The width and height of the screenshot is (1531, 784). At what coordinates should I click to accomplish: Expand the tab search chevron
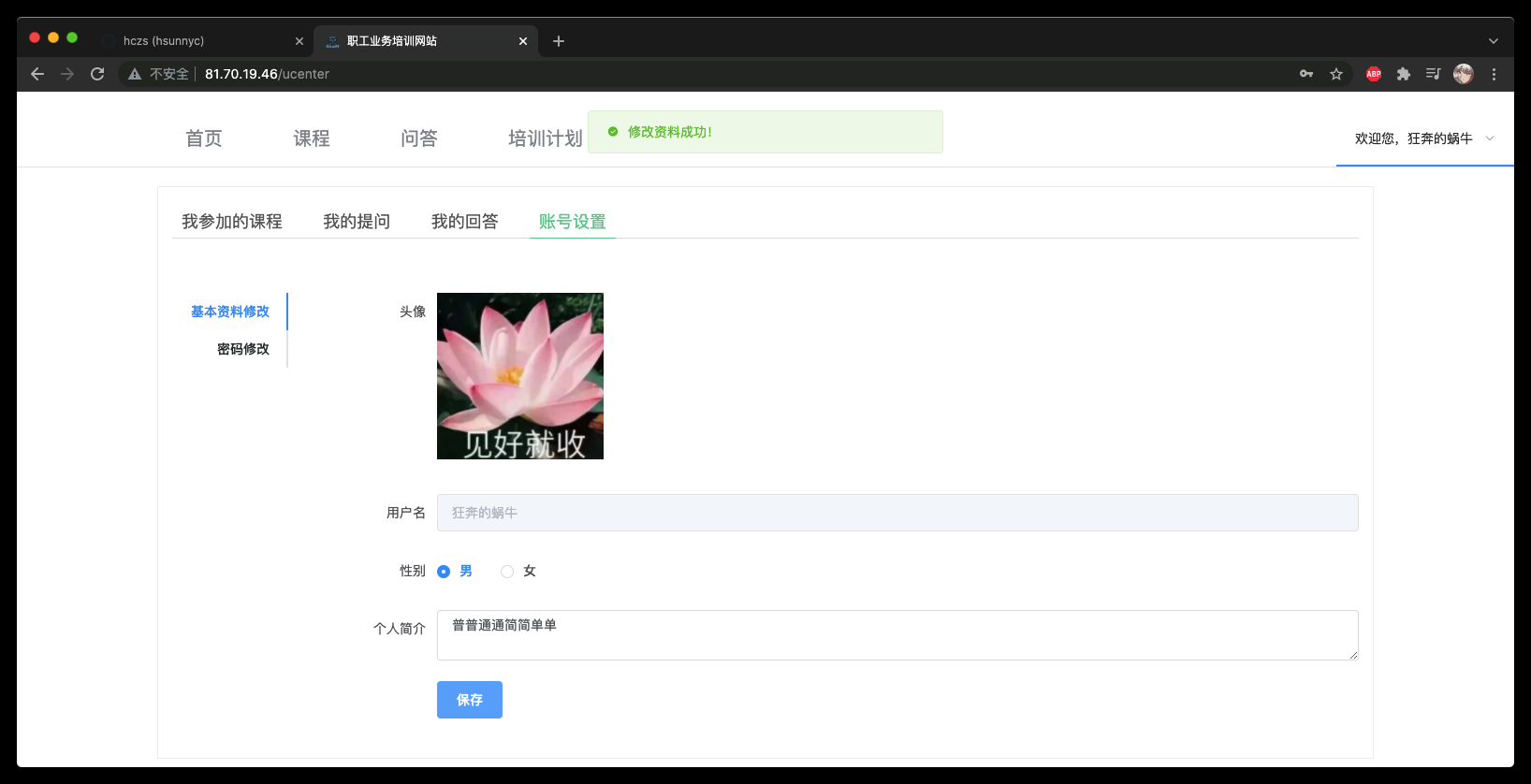pos(1494,41)
